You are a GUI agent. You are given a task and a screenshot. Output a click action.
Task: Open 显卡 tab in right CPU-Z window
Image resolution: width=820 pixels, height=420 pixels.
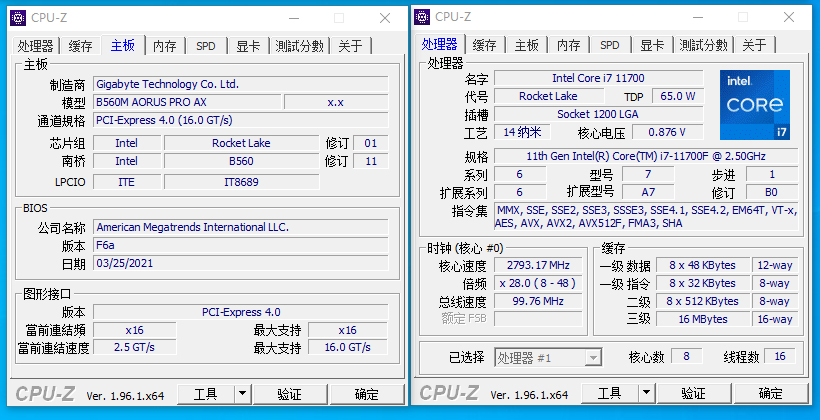pos(652,46)
